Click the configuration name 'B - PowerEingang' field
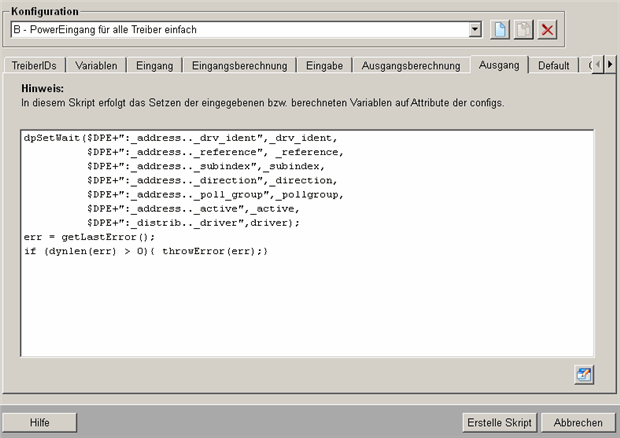The height and width of the screenshot is (438, 620). (x=238, y=30)
